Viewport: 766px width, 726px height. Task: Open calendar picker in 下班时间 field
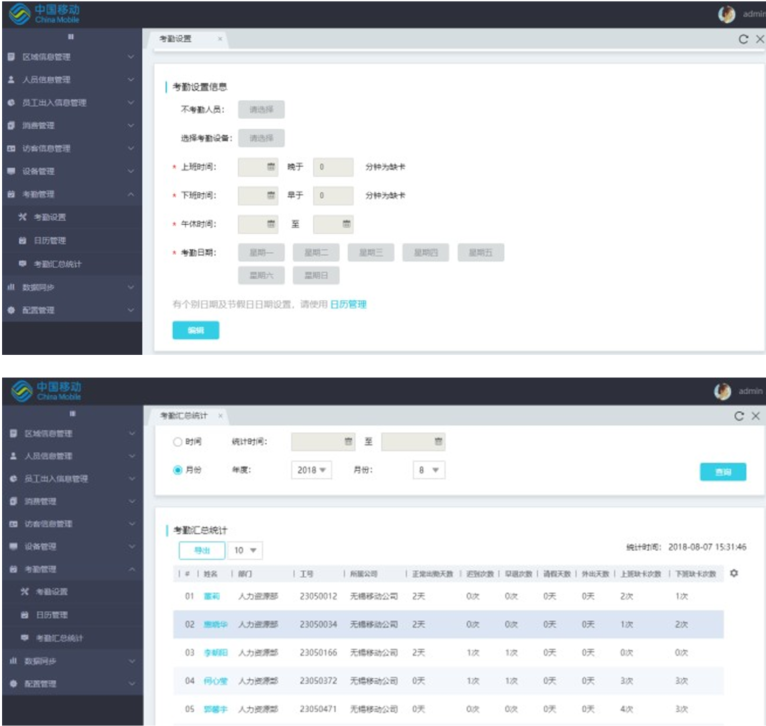(x=271, y=195)
